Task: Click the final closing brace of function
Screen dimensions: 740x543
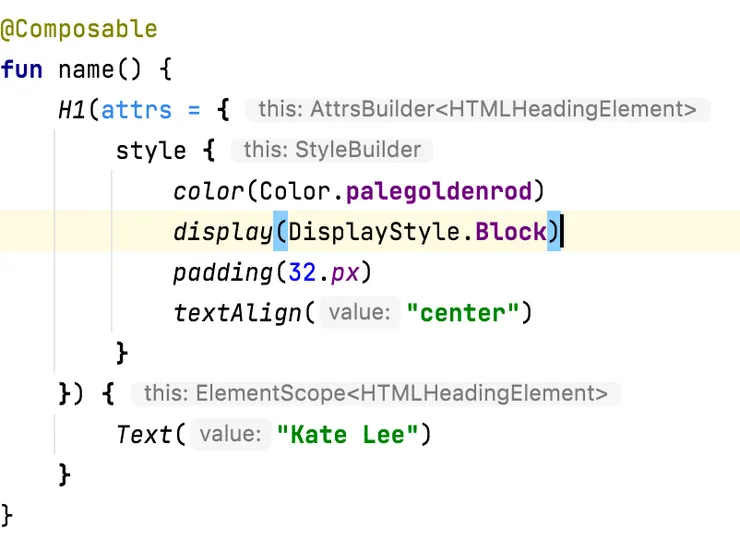Action: [x=7, y=515]
